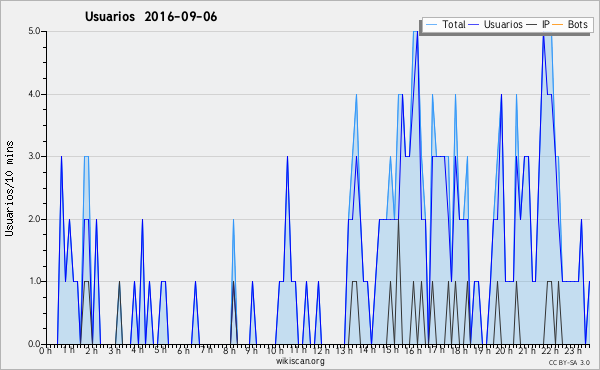Click the 'Usuarios 2016-09-06' chart title
This screenshot has width=600, height=370.
[151, 17]
